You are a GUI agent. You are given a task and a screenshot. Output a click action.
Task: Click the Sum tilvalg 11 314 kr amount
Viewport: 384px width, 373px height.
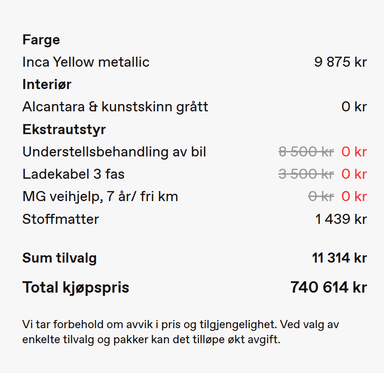(339, 258)
